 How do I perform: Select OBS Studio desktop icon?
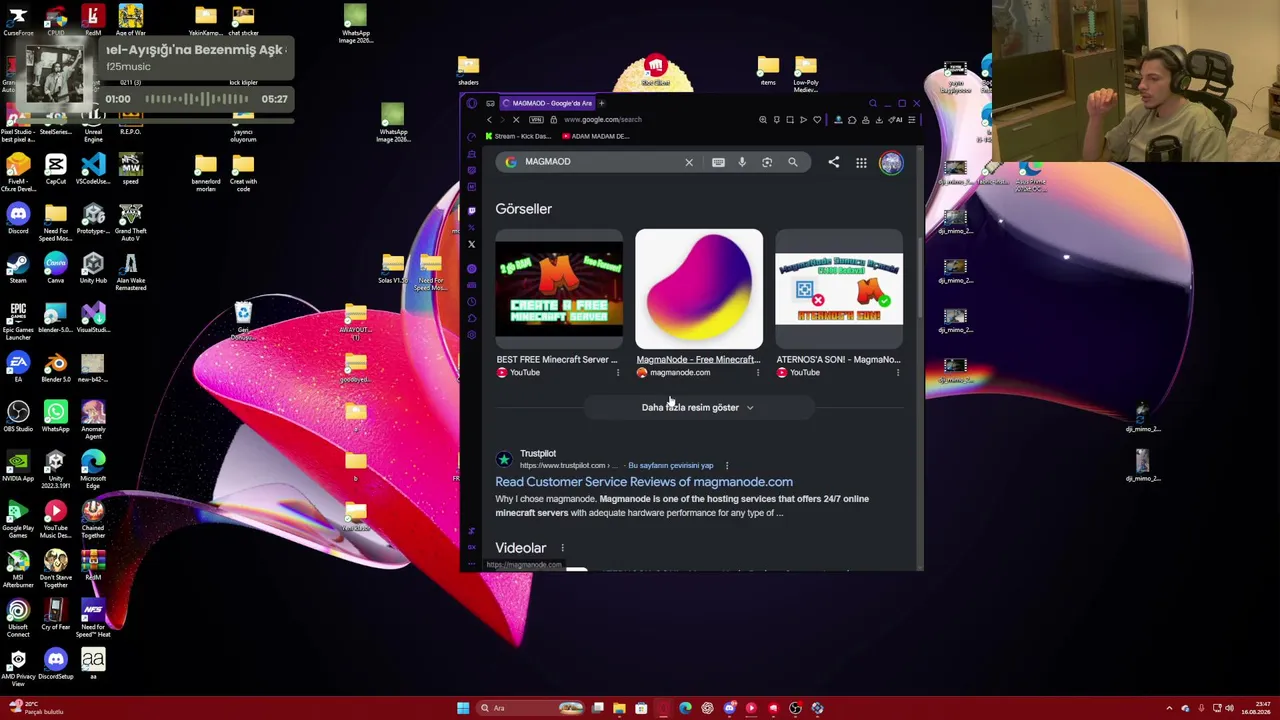pos(18,416)
